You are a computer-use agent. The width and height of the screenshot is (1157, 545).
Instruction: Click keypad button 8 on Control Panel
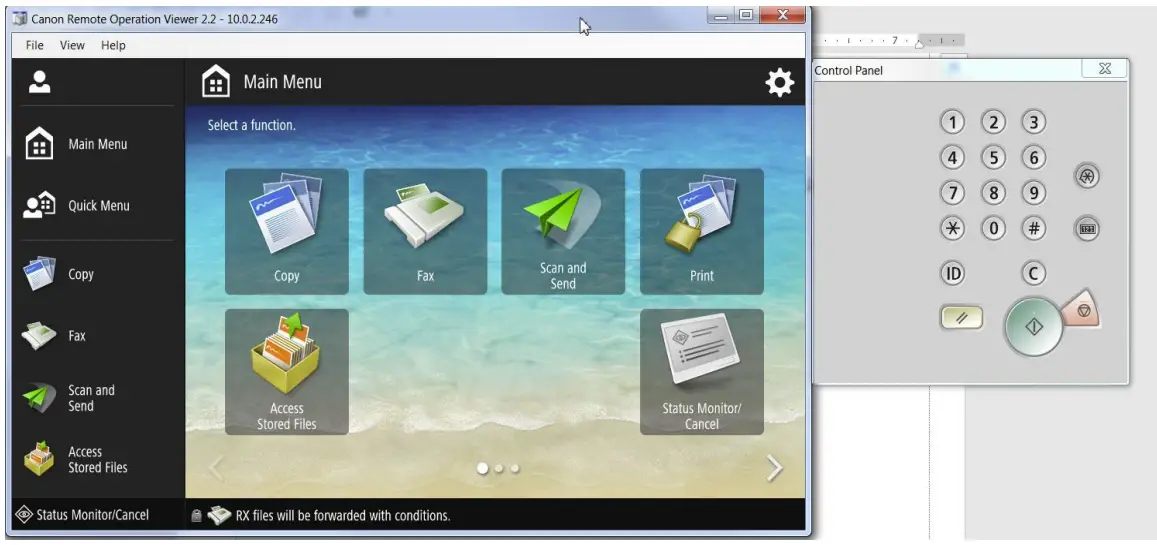click(x=993, y=193)
